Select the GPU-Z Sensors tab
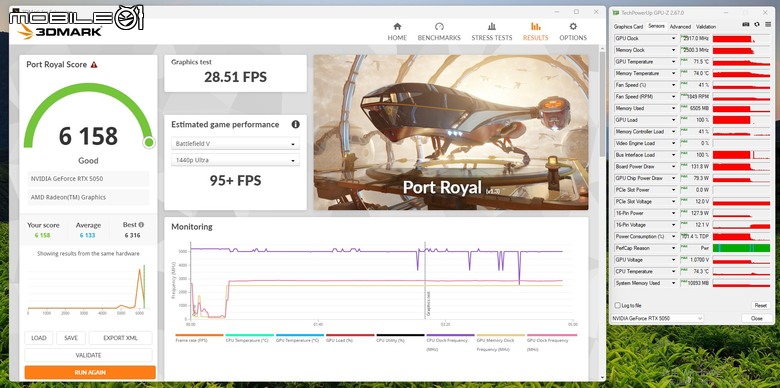This screenshot has height=388, width=780. tap(656, 26)
